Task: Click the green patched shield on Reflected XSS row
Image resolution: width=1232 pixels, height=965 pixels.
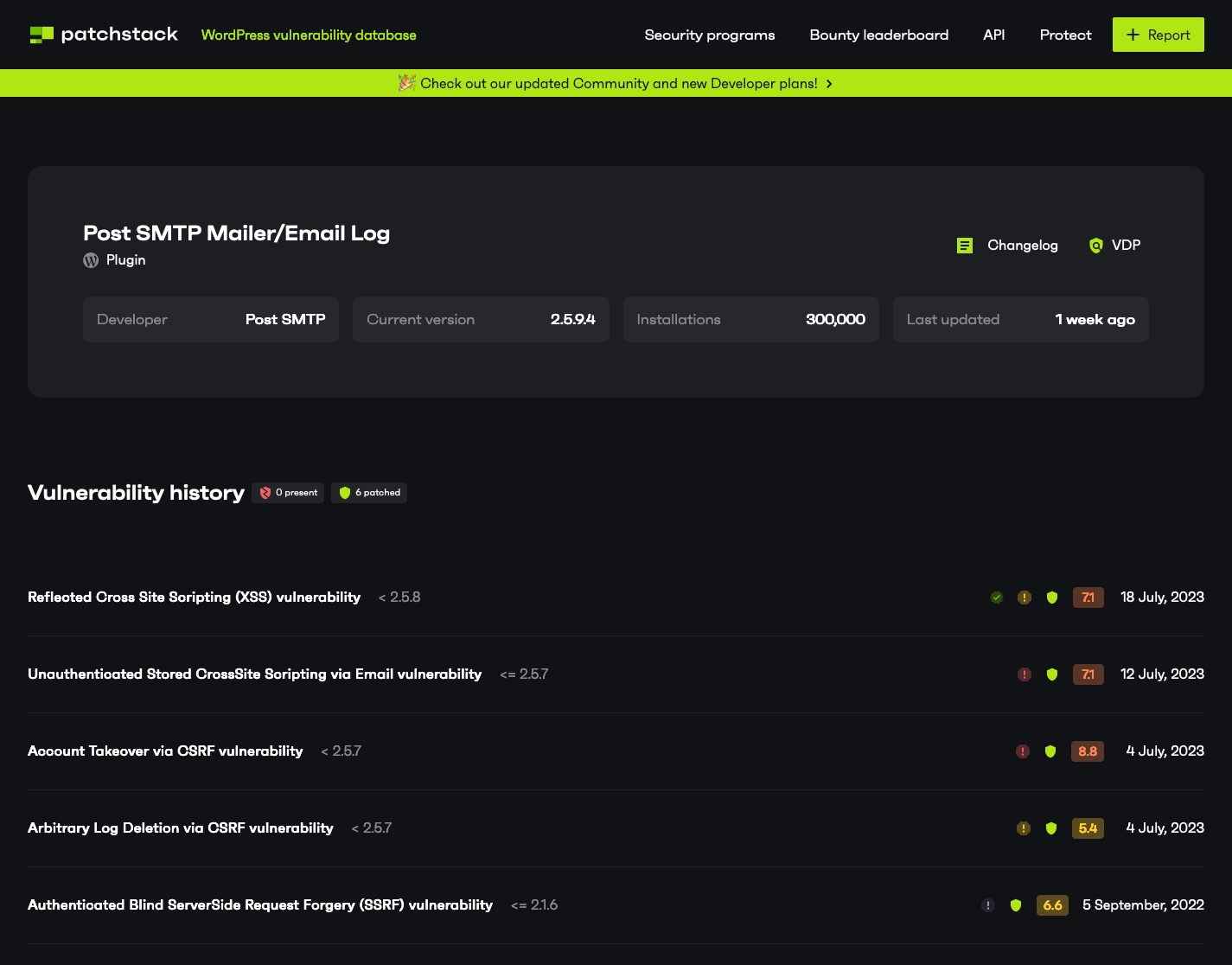Action: [x=1052, y=598]
